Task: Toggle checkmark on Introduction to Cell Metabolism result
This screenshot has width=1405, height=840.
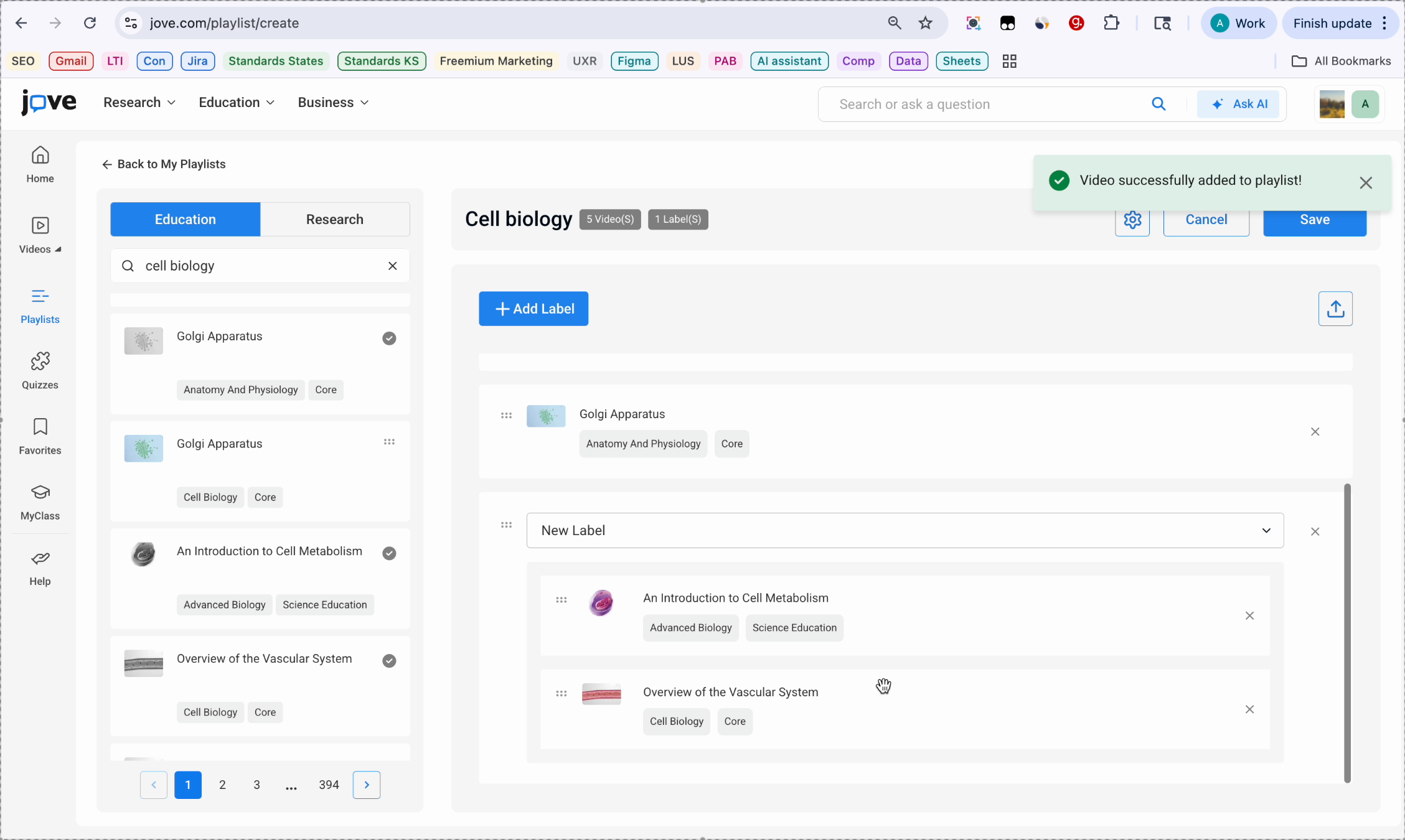Action: (389, 553)
